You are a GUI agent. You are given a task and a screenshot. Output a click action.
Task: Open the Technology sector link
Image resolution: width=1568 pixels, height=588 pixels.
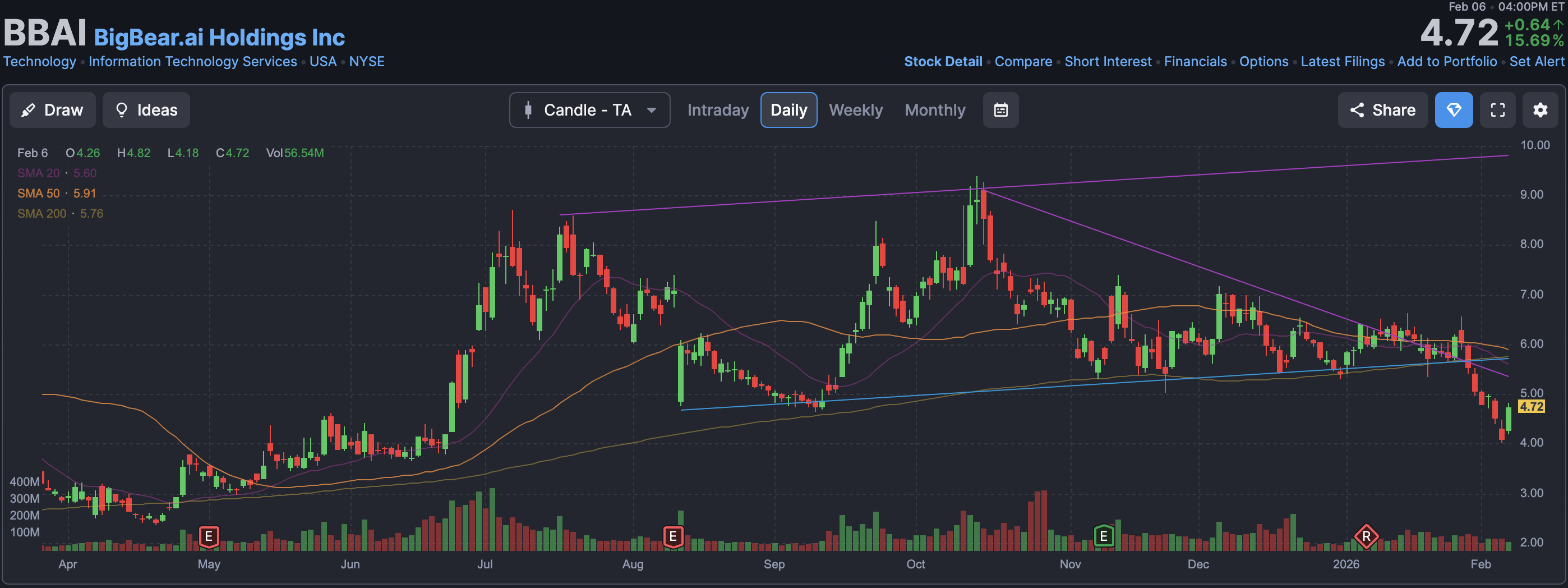pos(40,62)
